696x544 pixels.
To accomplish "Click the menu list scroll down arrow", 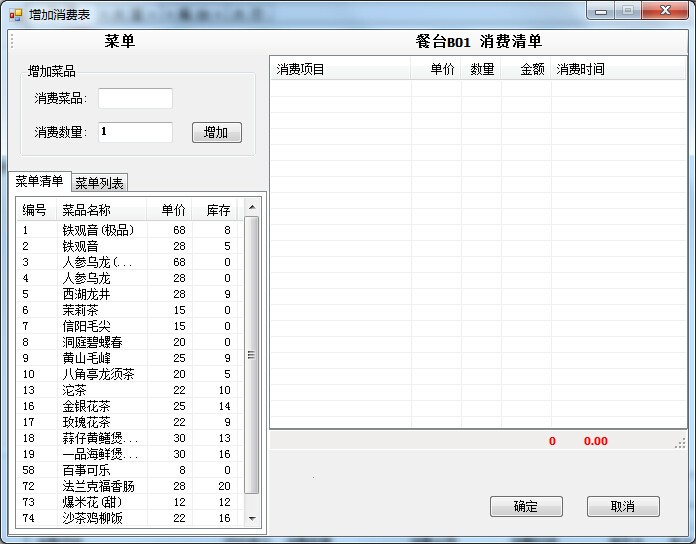I will 252,518.
